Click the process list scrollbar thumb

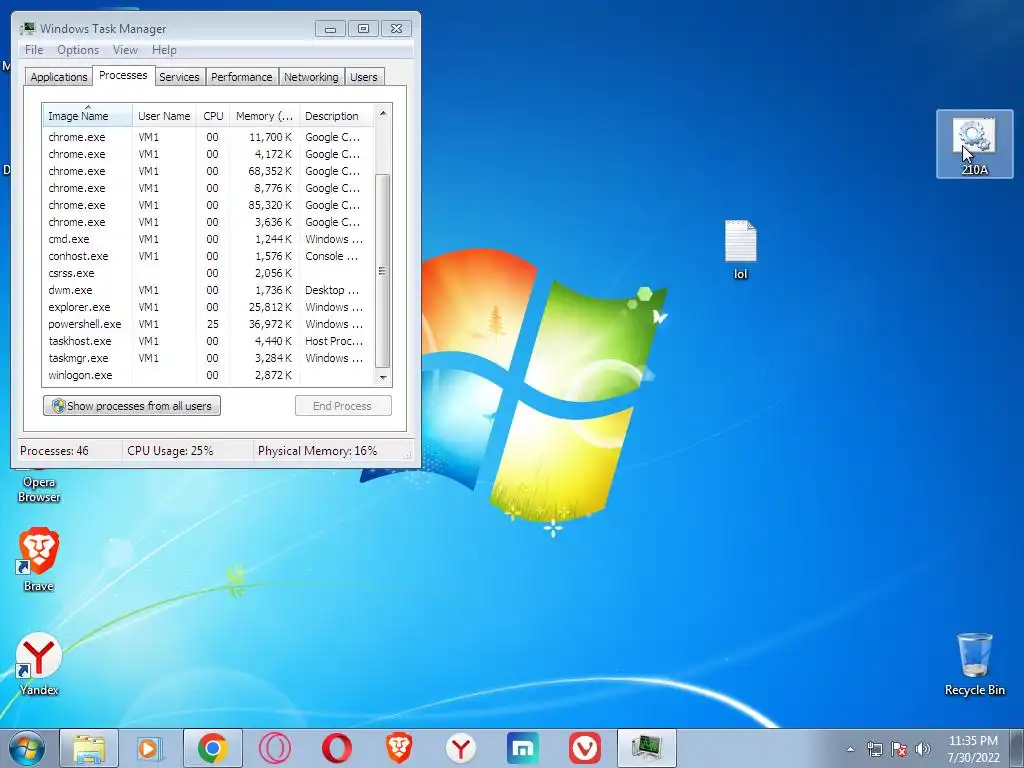coord(383,270)
